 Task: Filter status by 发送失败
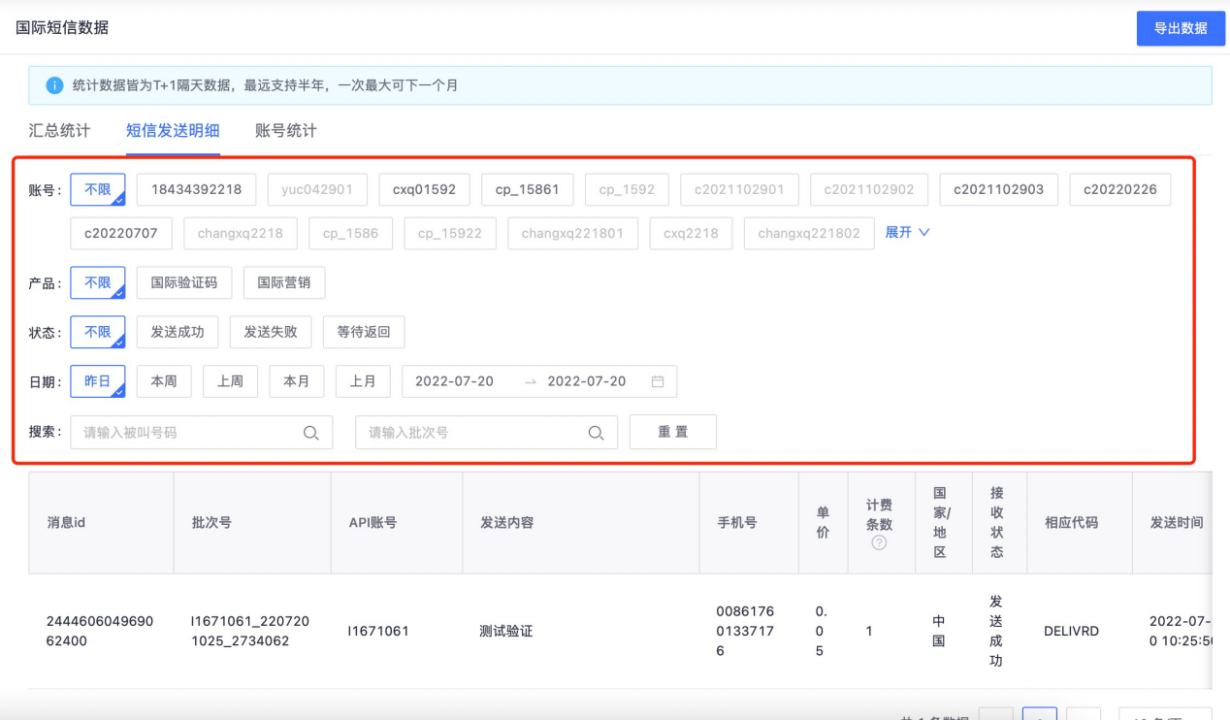271,332
